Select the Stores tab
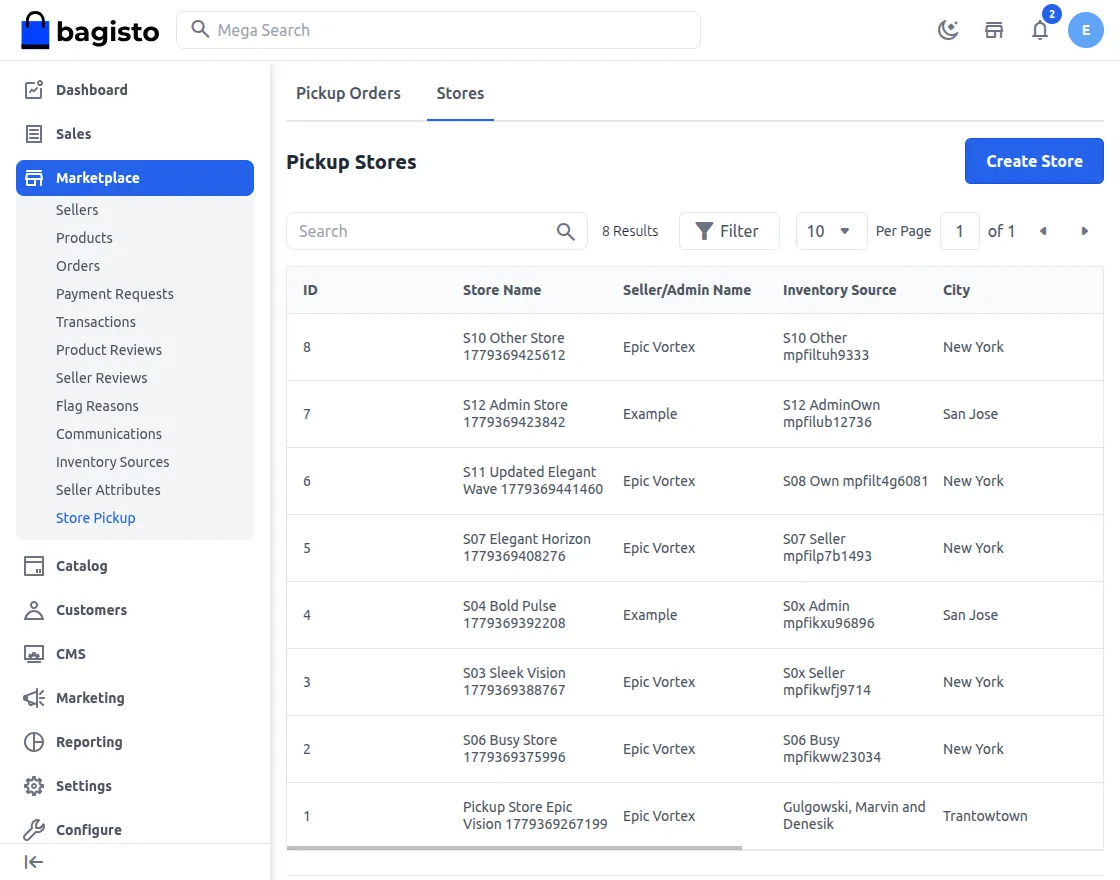1120x880 pixels. (460, 94)
